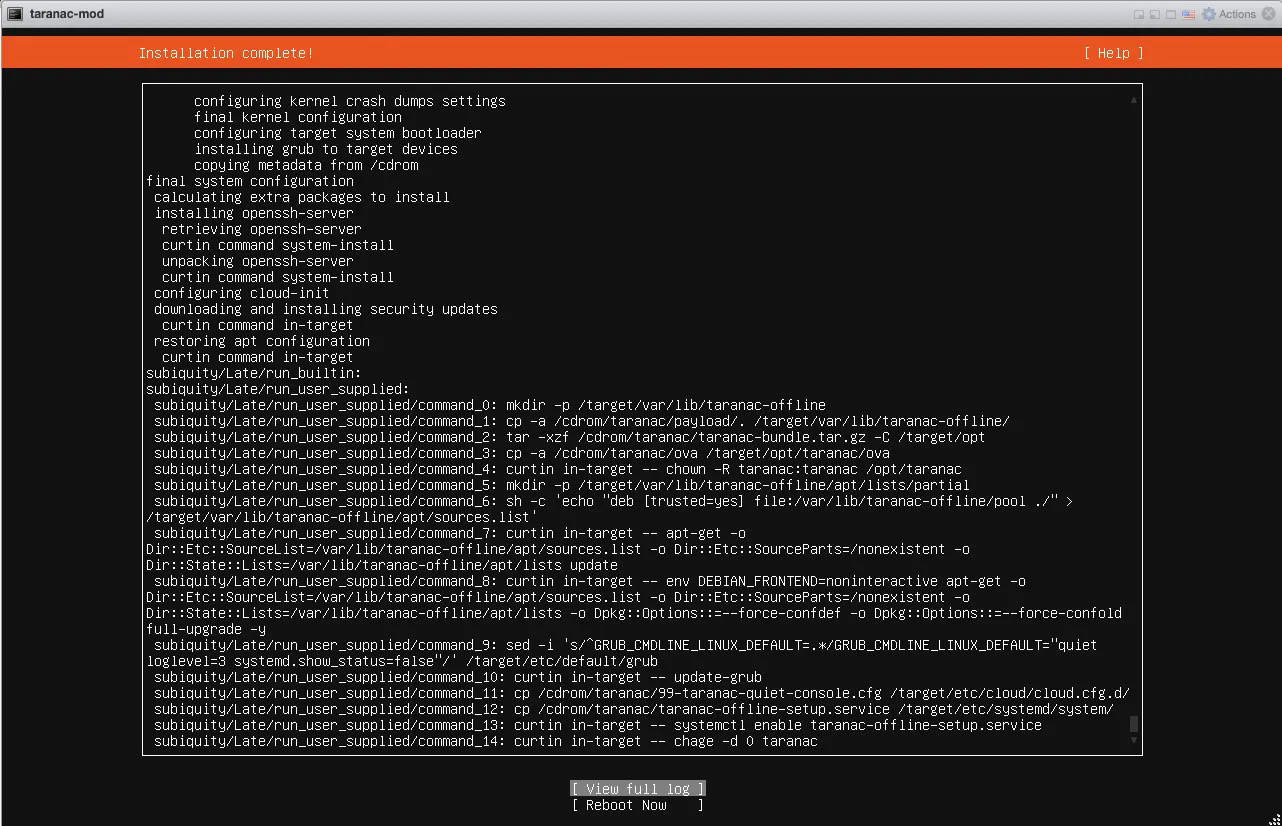Click the command_10 update-grub line
The image size is (1282, 826).
tap(458, 677)
